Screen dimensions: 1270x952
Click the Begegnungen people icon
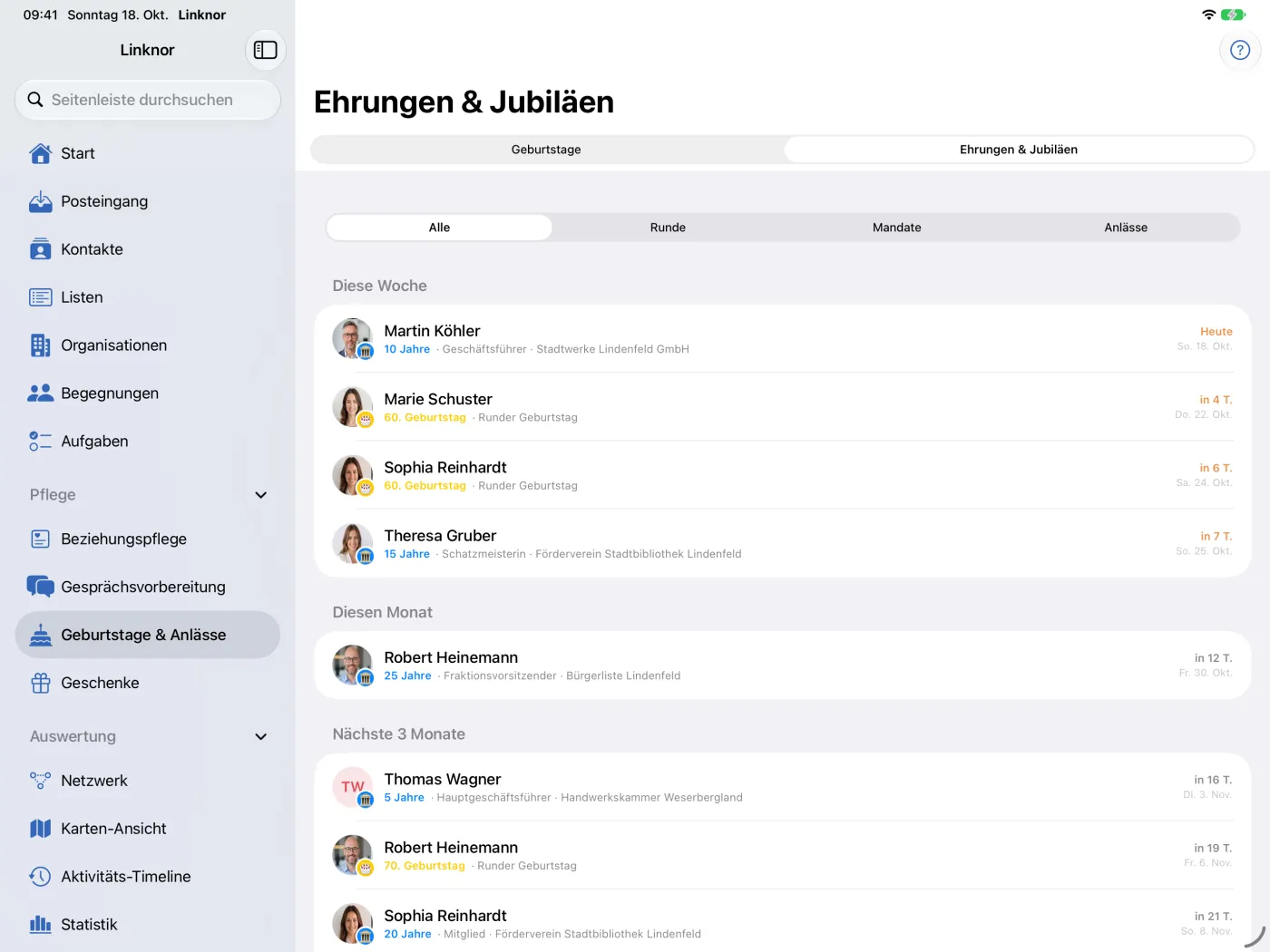pyautogui.click(x=41, y=393)
